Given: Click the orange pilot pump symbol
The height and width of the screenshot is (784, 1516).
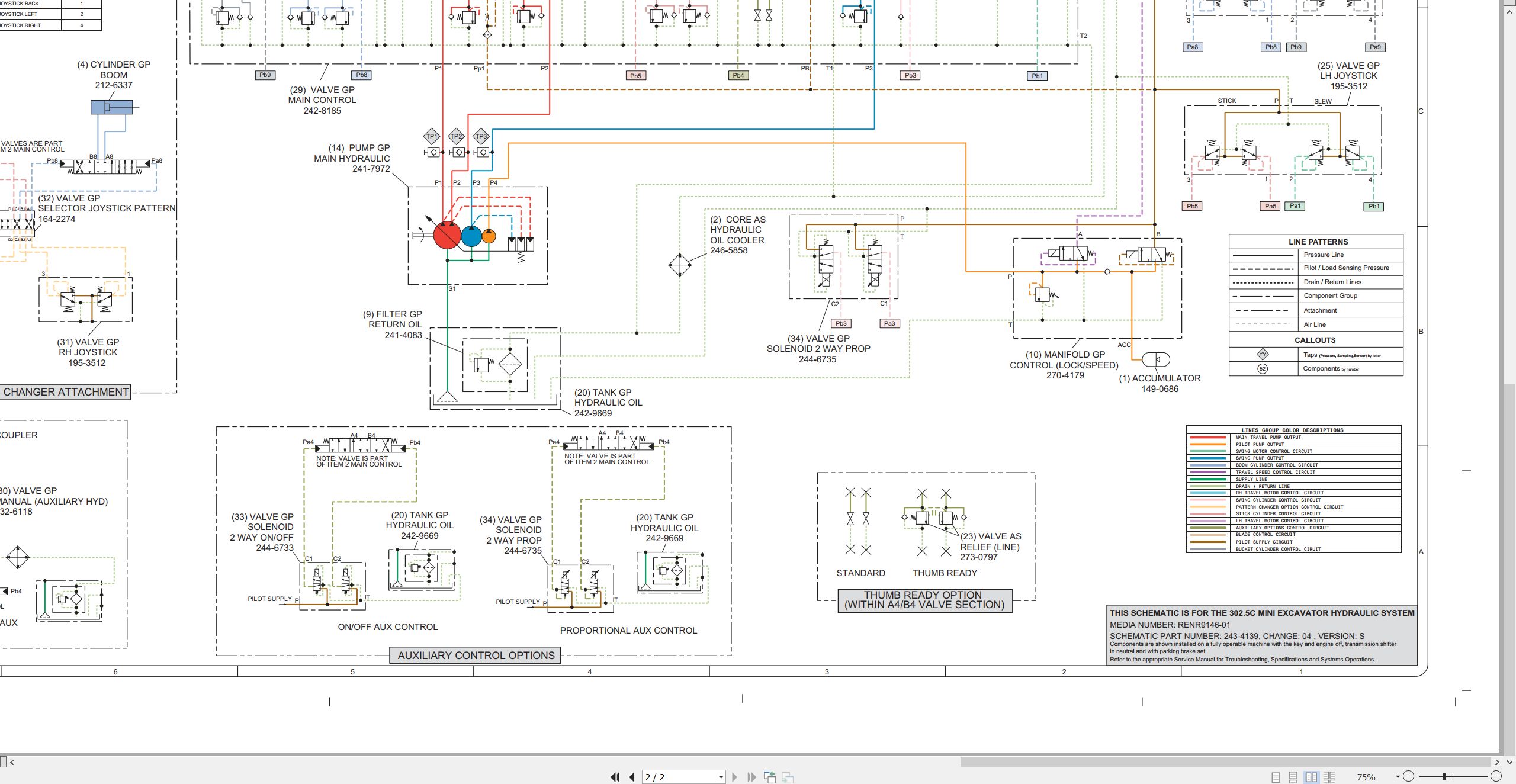Looking at the screenshot, I should (x=489, y=236).
